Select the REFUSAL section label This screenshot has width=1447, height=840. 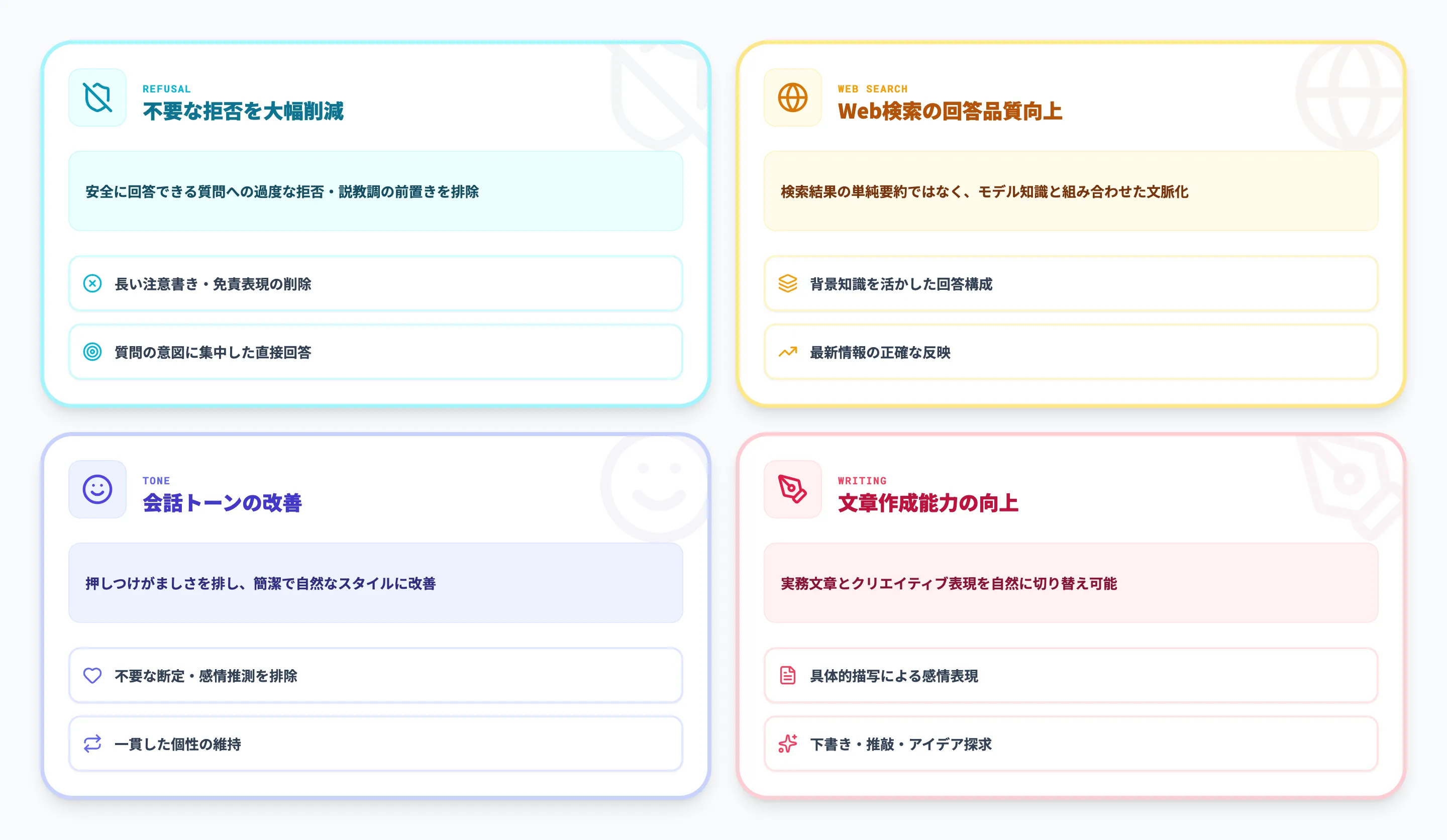(x=166, y=88)
